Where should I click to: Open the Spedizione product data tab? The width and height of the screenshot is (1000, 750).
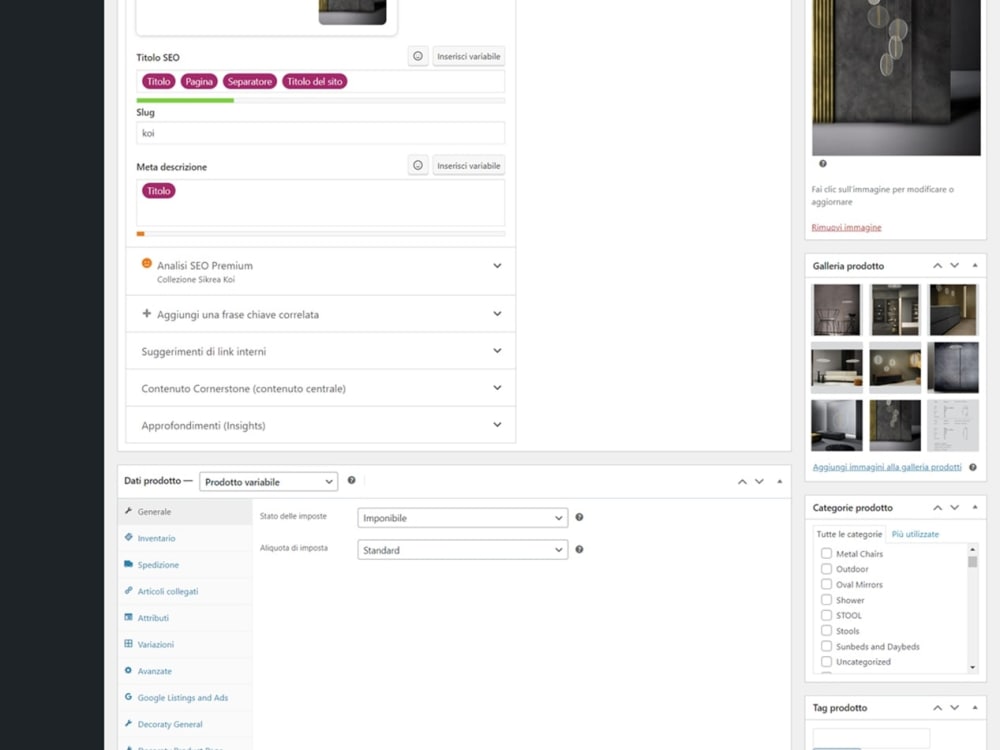(185, 565)
